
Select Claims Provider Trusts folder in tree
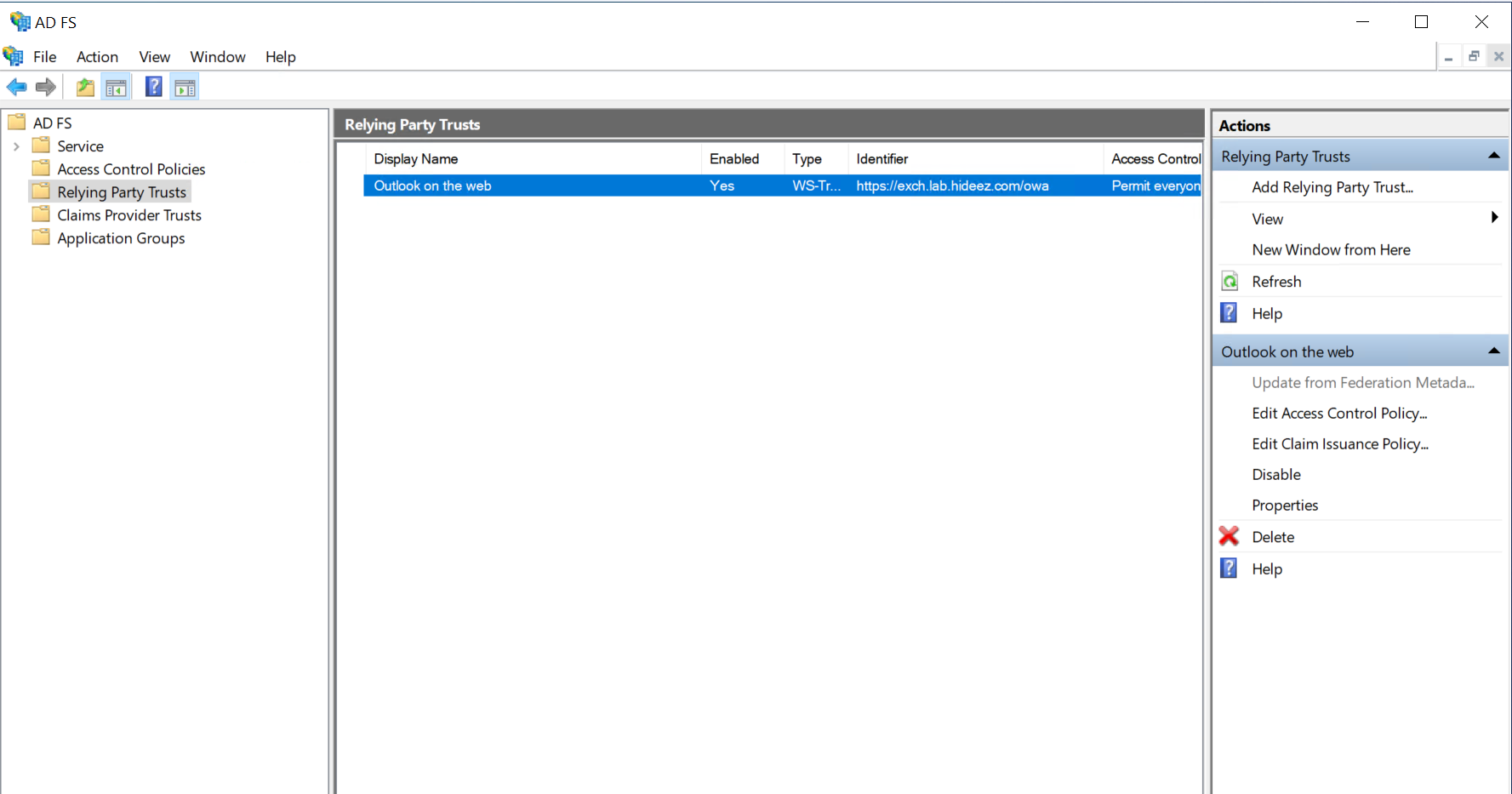coord(128,215)
